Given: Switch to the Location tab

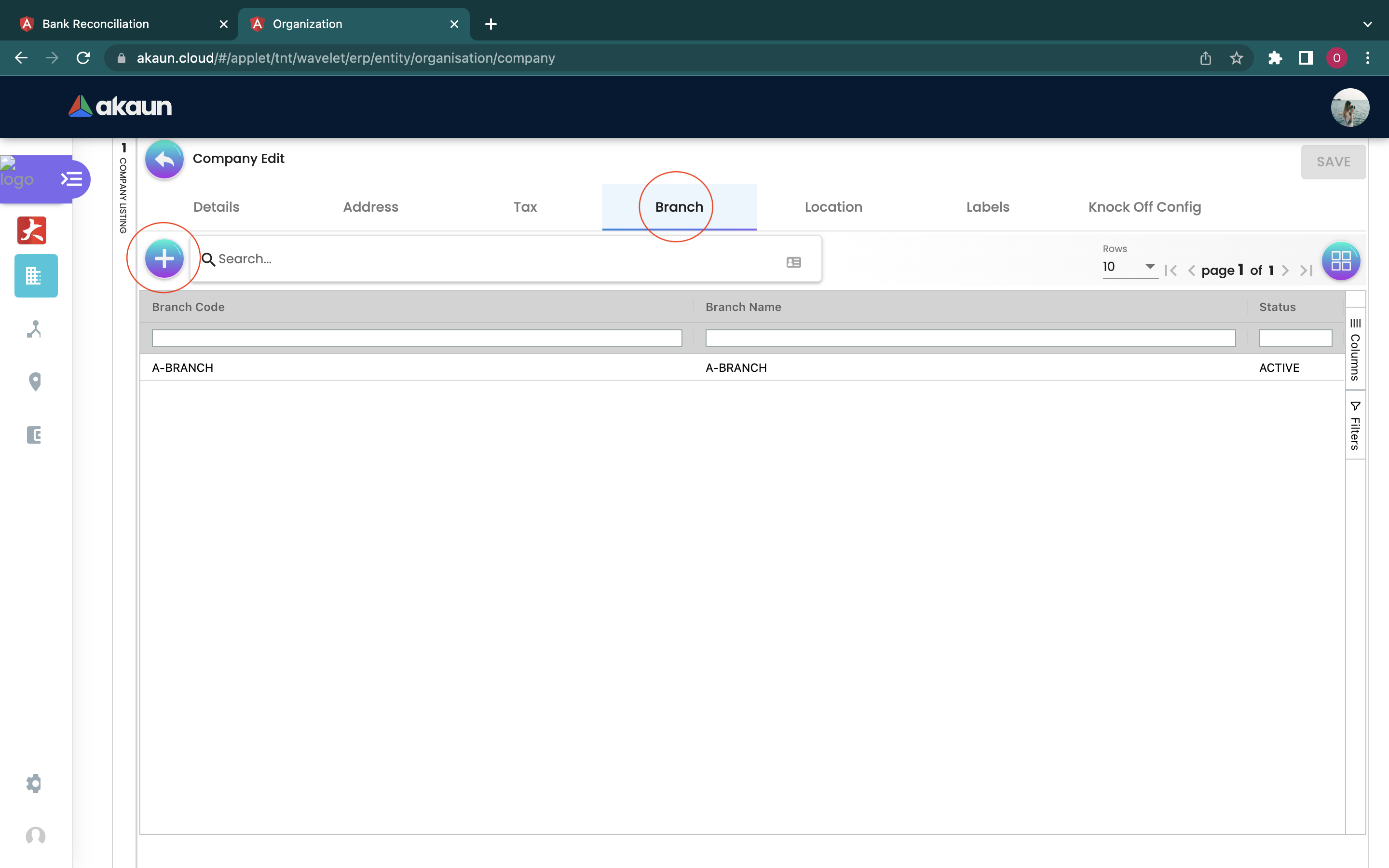Looking at the screenshot, I should [x=833, y=207].
